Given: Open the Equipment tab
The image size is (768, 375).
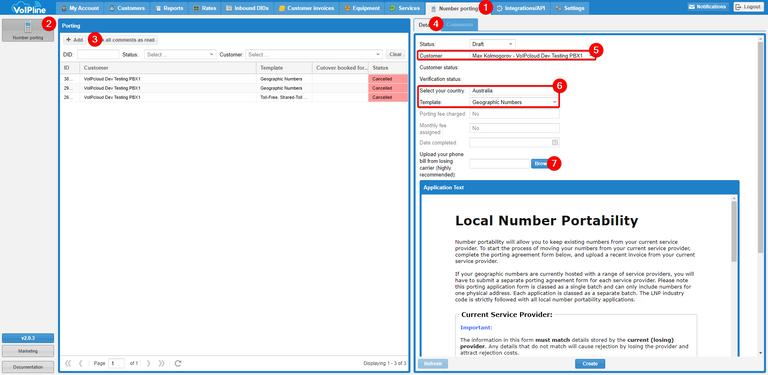Looking at the screenshot, I should pos(362,8).
